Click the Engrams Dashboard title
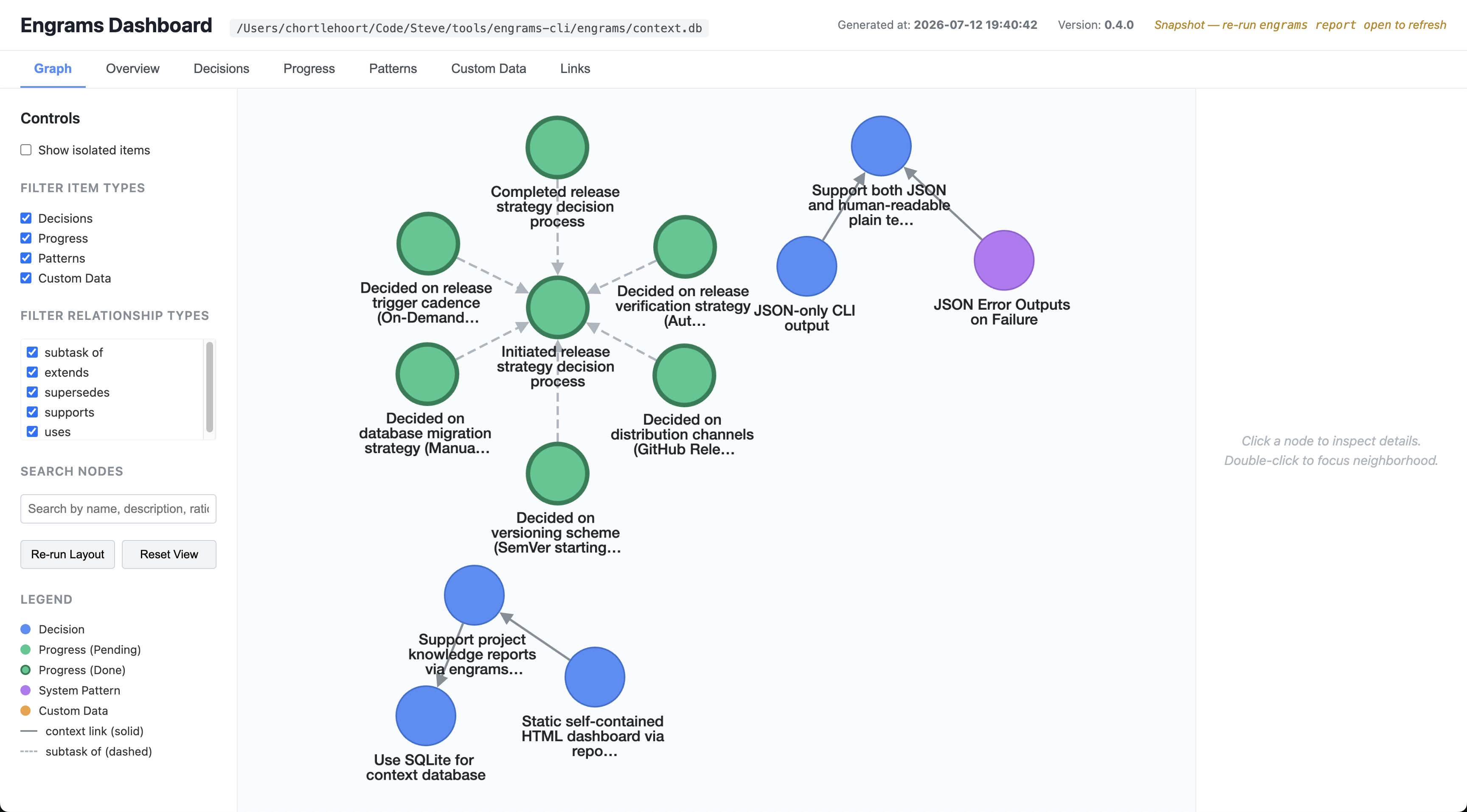 coord(116,25)
